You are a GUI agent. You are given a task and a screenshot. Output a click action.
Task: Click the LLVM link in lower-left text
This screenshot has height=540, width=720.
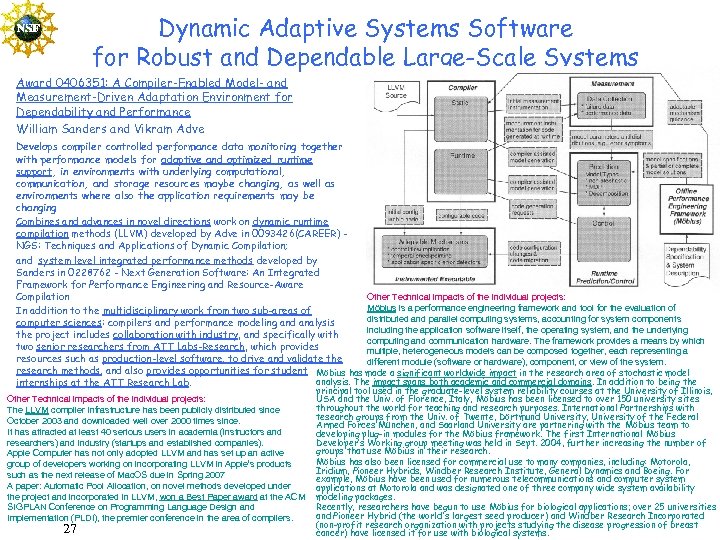tap(37, 410)
